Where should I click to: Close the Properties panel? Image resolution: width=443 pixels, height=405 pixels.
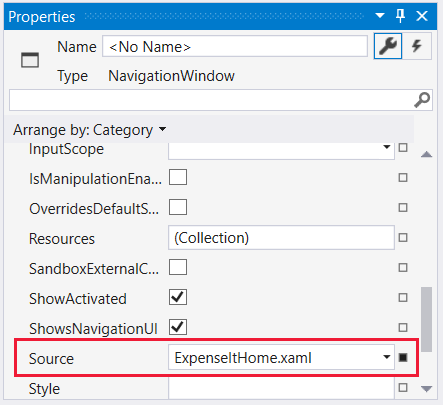(x=422, y=16)
